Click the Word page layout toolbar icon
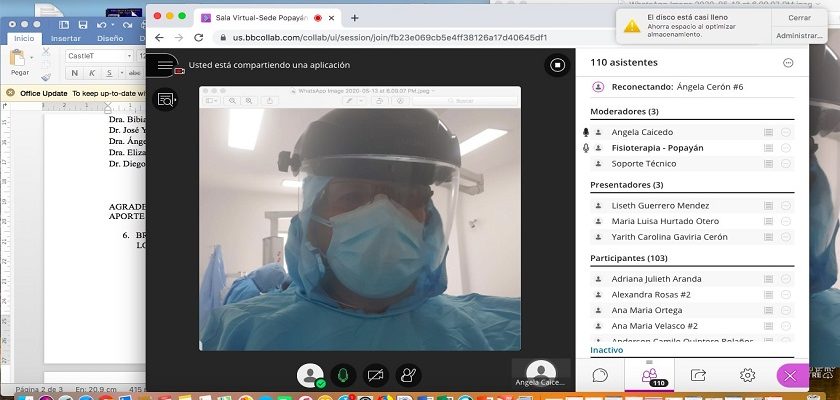 (64, 25)
